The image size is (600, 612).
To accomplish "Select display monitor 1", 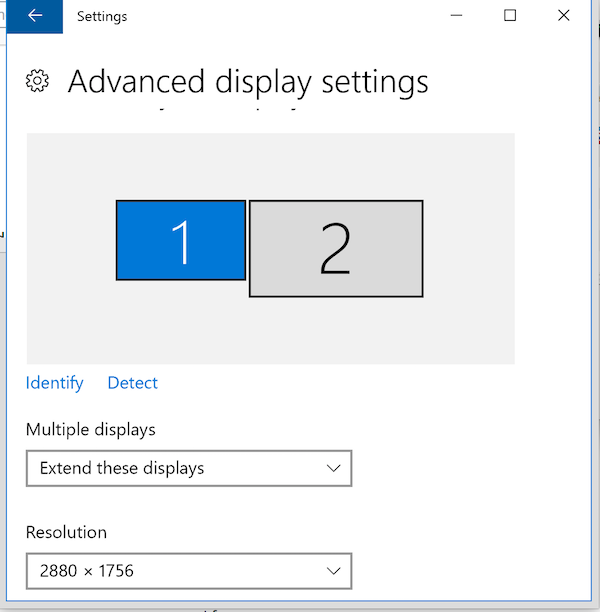I will coord(181,240).
